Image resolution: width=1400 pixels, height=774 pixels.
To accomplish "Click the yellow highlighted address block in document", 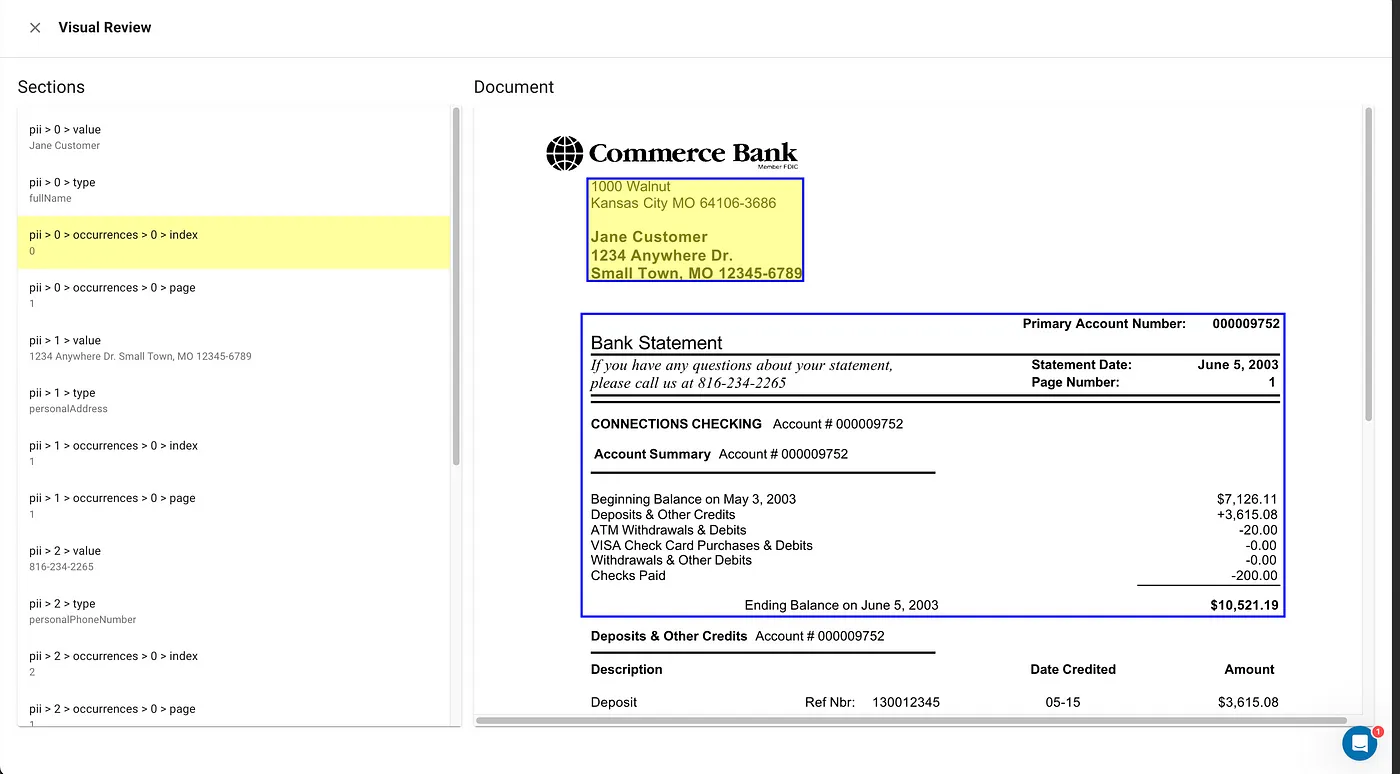I will tap(695, 230).
